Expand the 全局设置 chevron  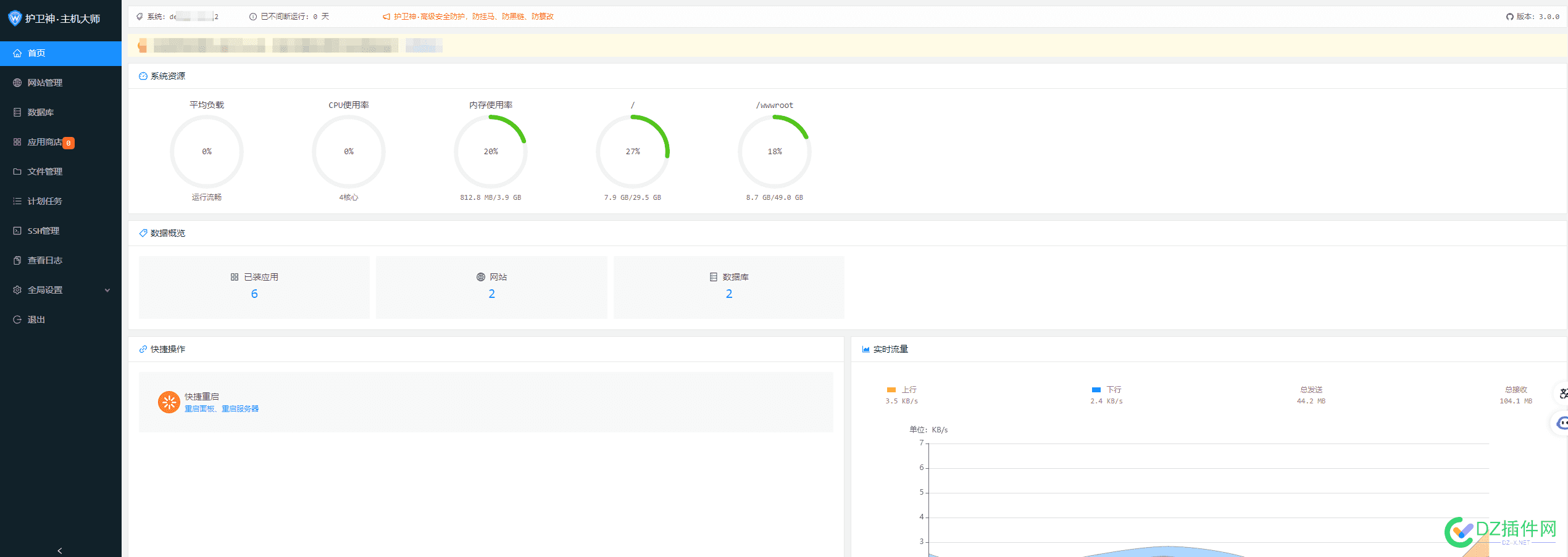[x=107, y=290]
